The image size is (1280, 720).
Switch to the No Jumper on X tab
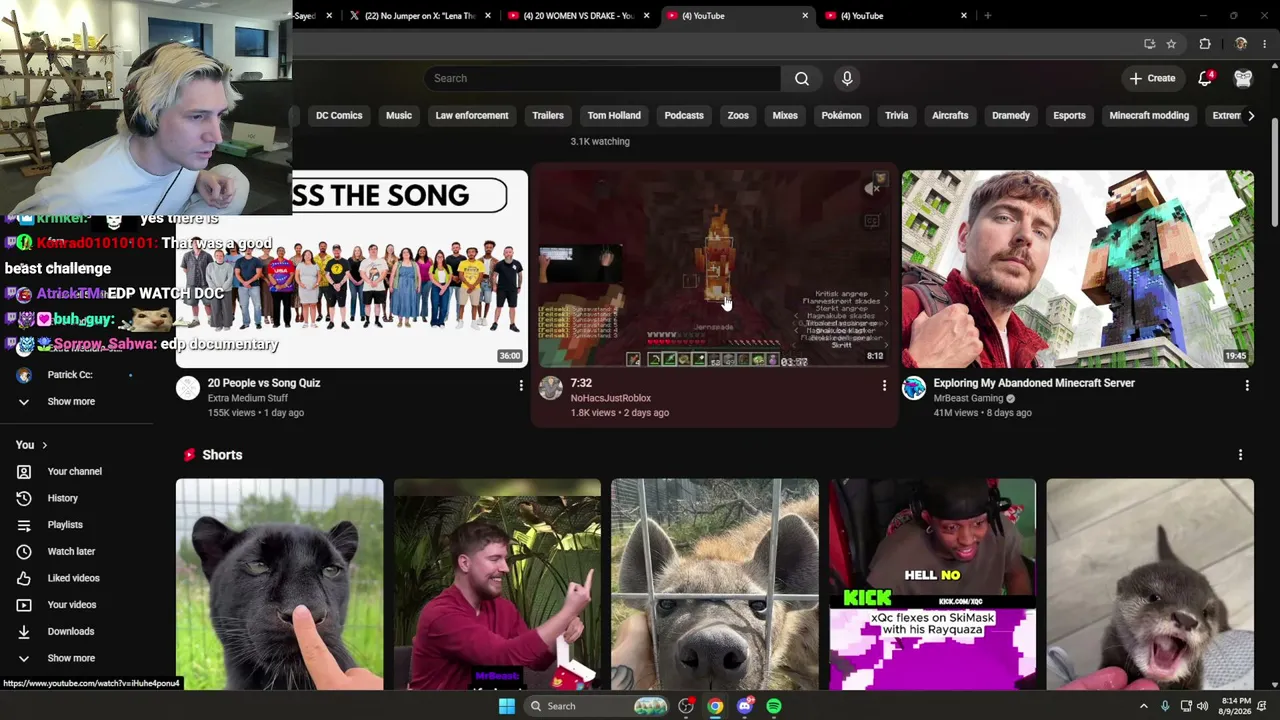(x=419, y=15)
